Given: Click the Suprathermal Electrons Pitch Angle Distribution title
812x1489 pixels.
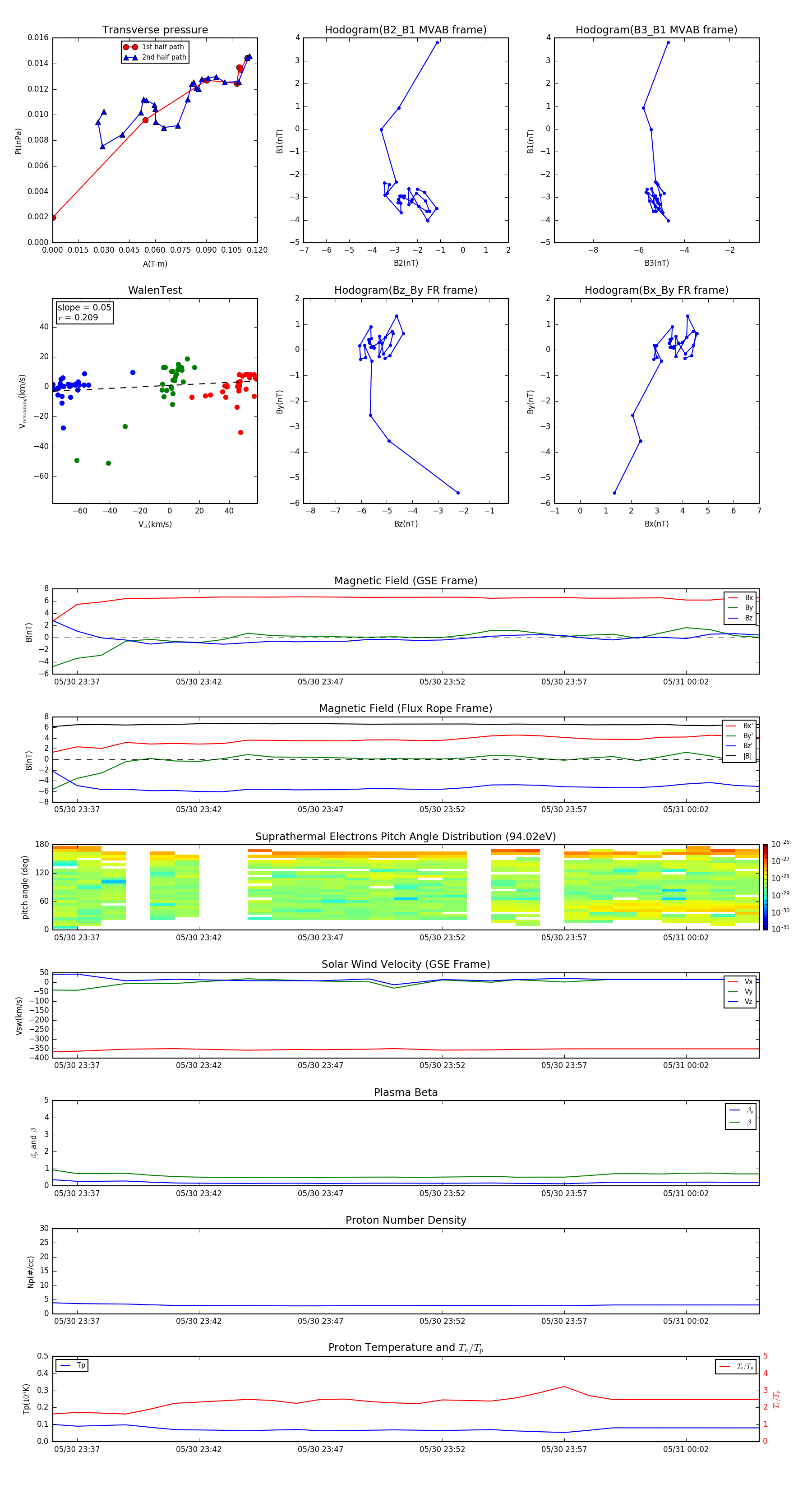Looking at the screenshot, I should point(406,837).
